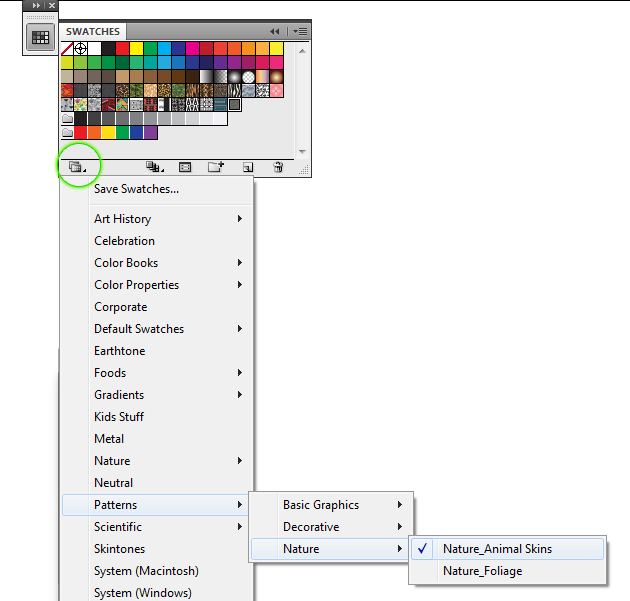Pick the cyan swatch in first row
The height and width of the screenshot is (601, 630).
(164, 49)
